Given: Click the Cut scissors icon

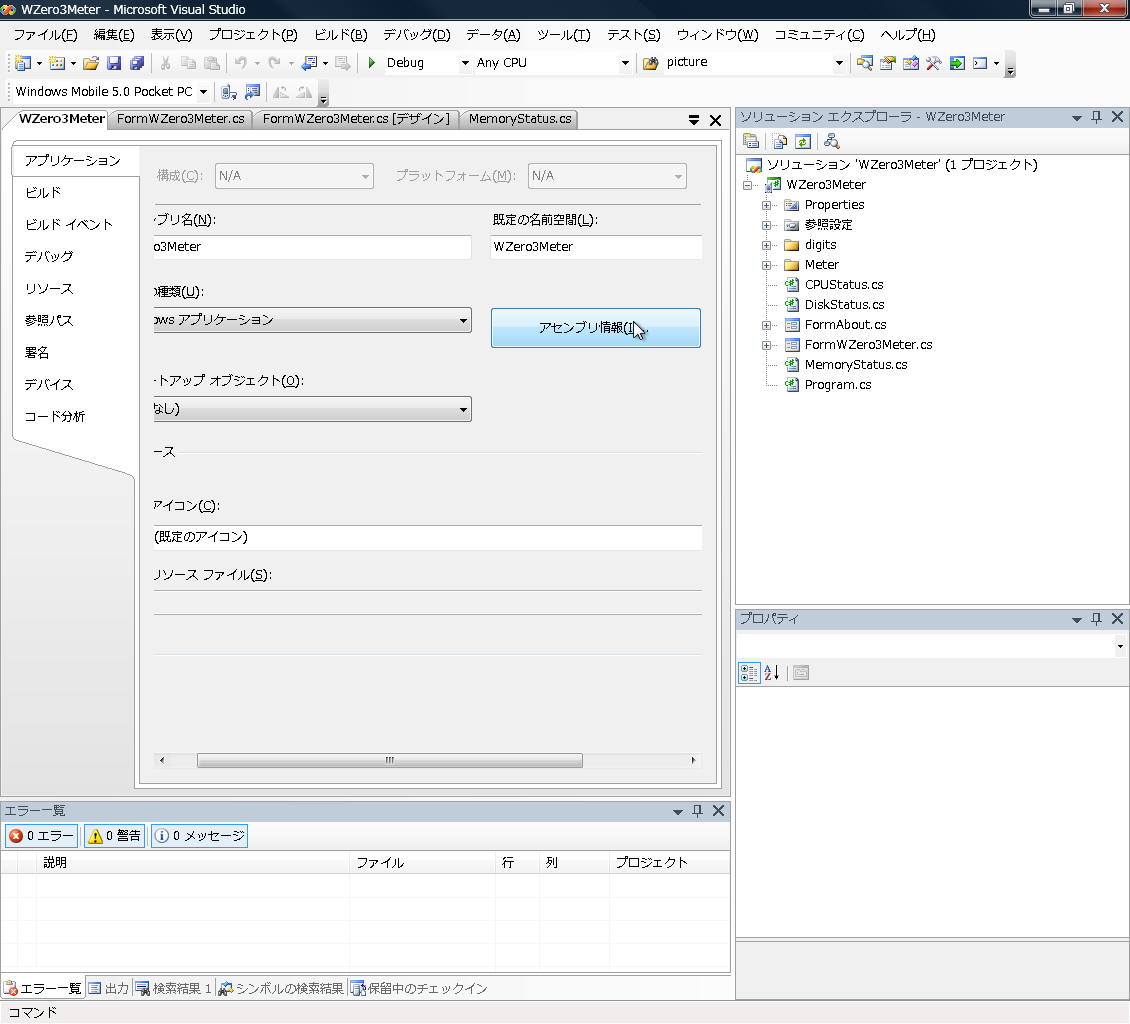Looking at the screenshot, I should point(166,63).
